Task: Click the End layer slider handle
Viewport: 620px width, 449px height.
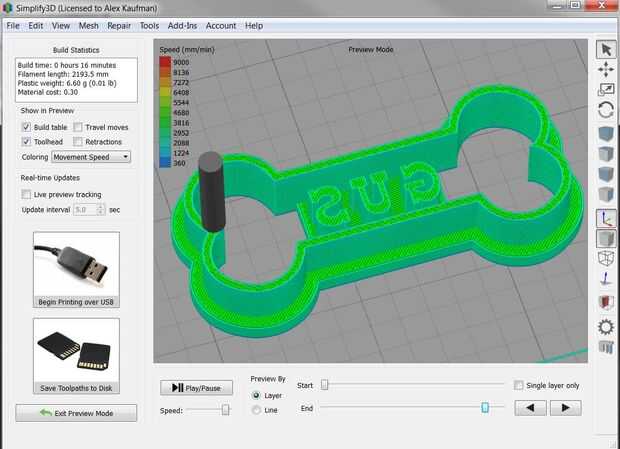Action: [485, 407]
